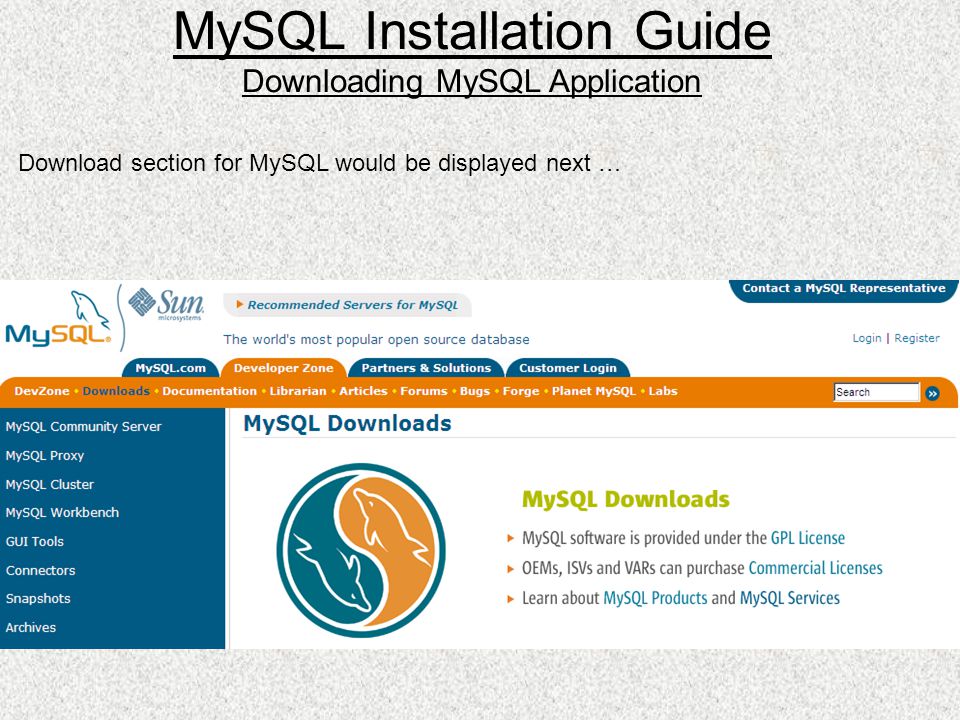960x720 pixels.
Task: Click the orange arrow beside Recommended Servers
Action: (240, 304)
